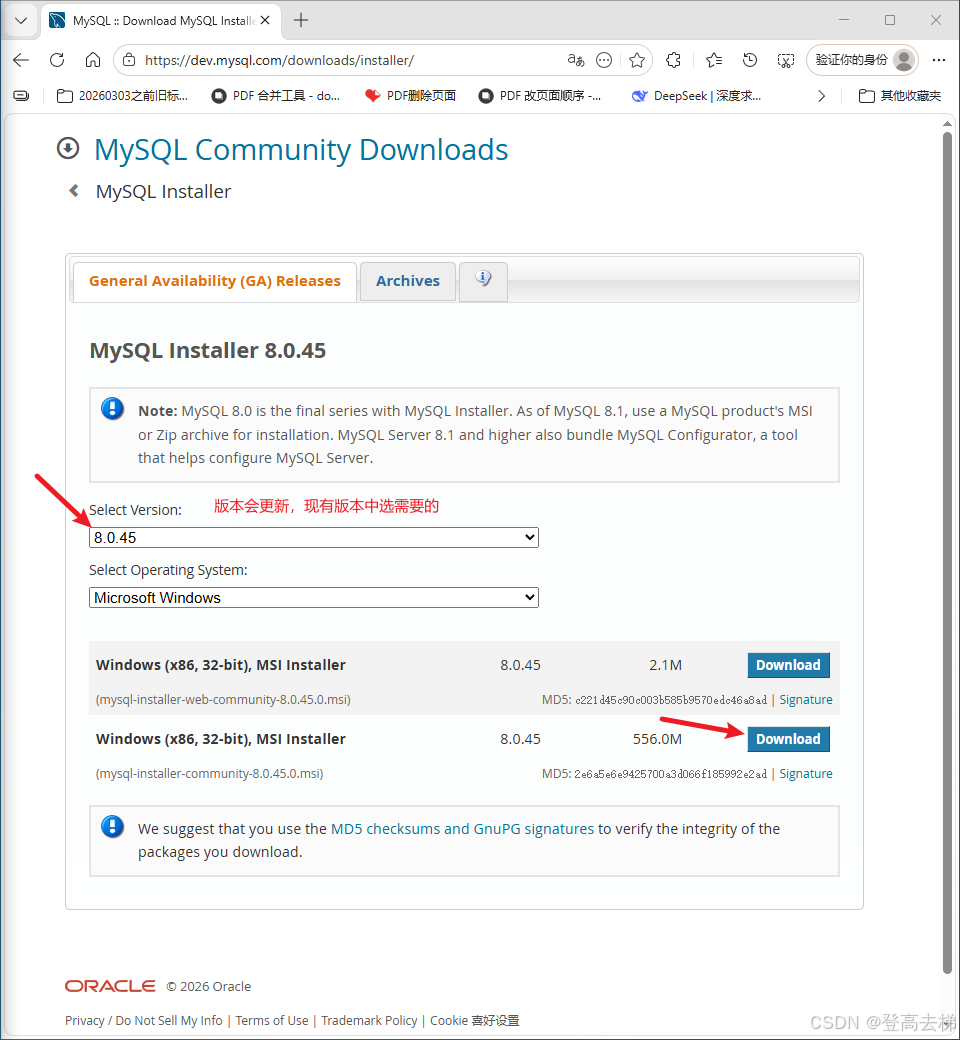Open the Favorites list icon
The image size is (960, 1040).
tap(714, 60)
